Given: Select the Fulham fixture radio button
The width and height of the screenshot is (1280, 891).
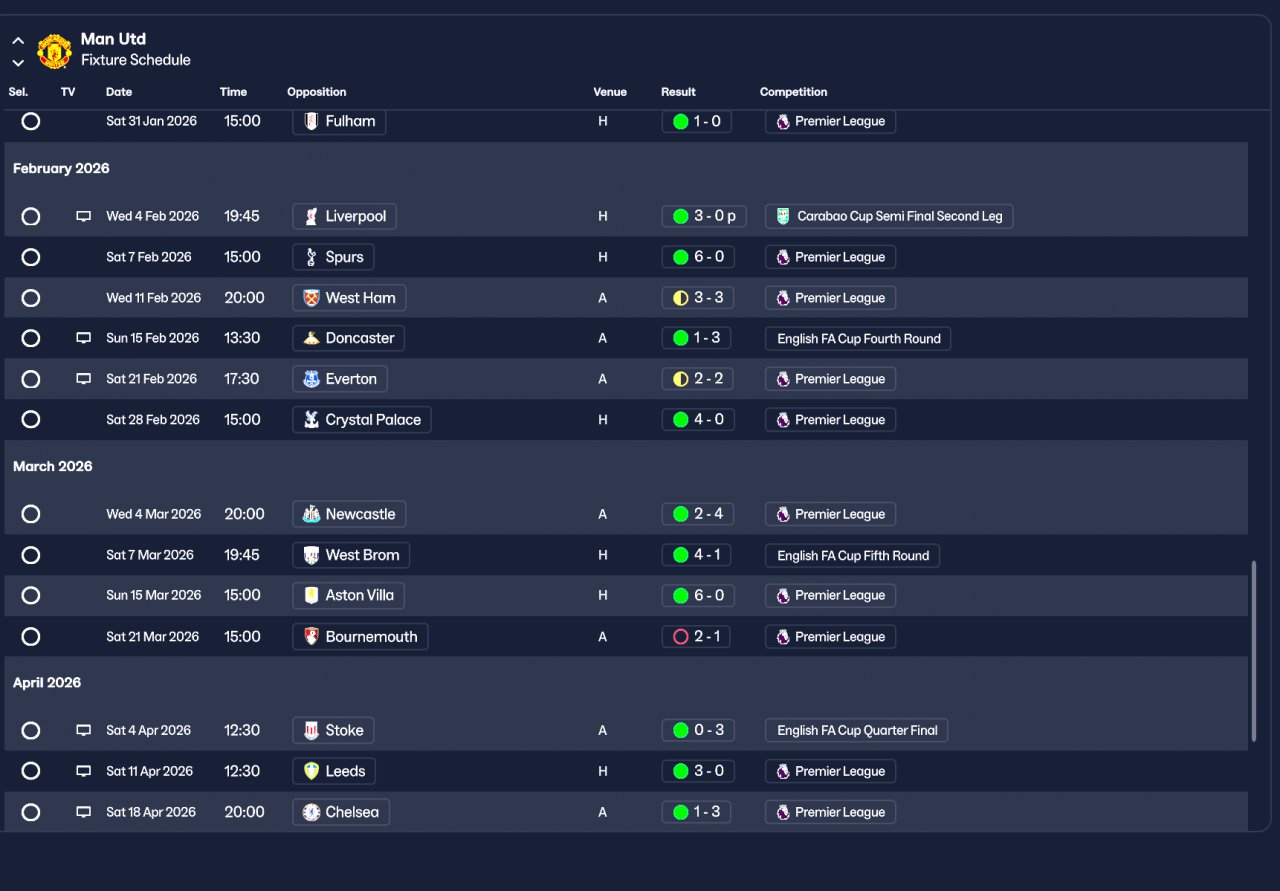Looking at the screenshot, I should pyautogui.click(x=31, y=121).
